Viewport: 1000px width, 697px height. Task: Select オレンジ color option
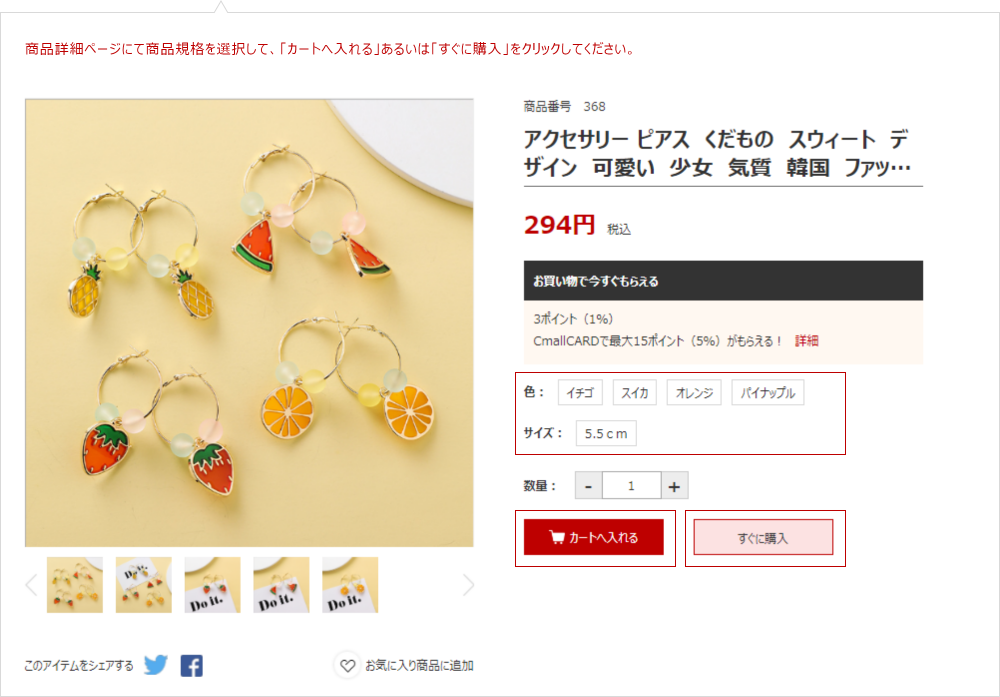click(694, 393)
